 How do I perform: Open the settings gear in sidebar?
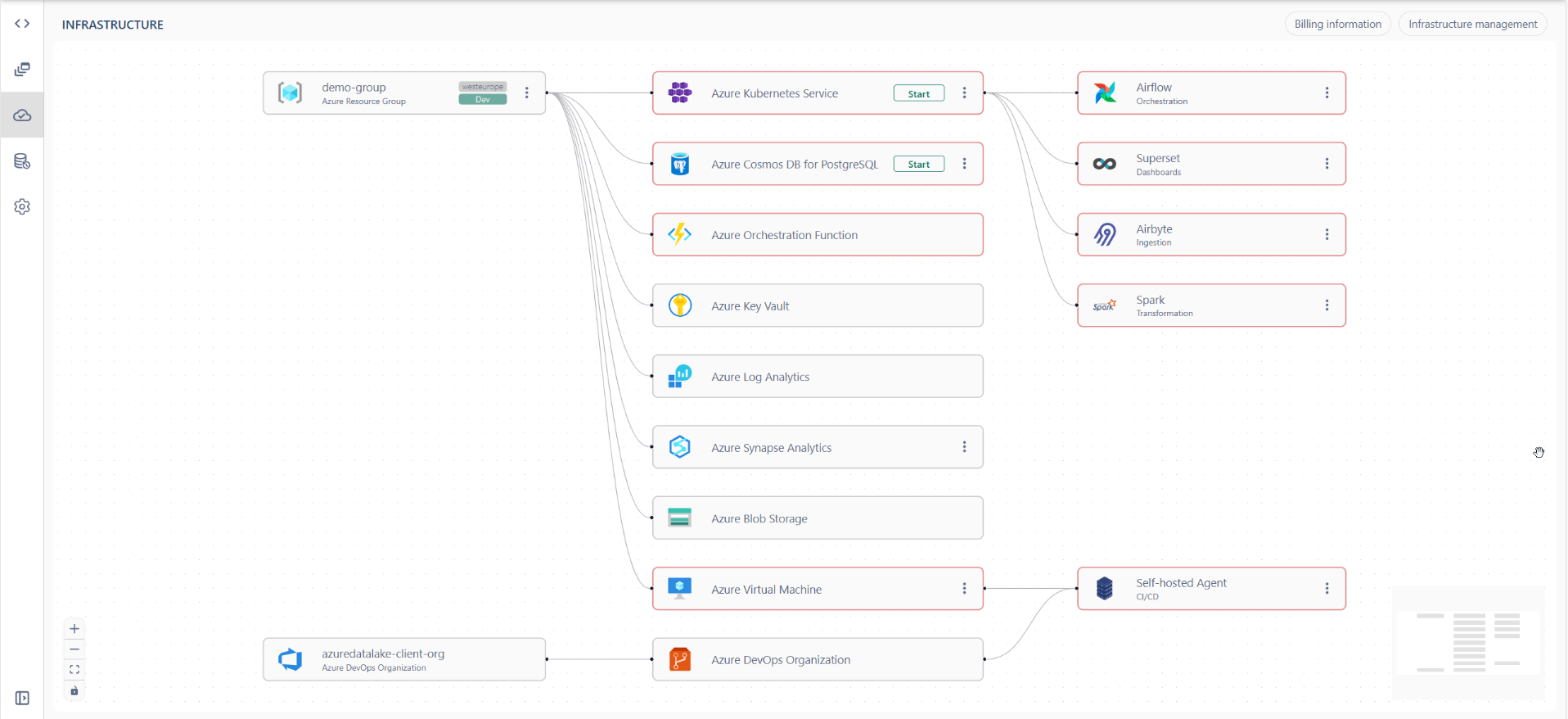[x=22, y=206]
